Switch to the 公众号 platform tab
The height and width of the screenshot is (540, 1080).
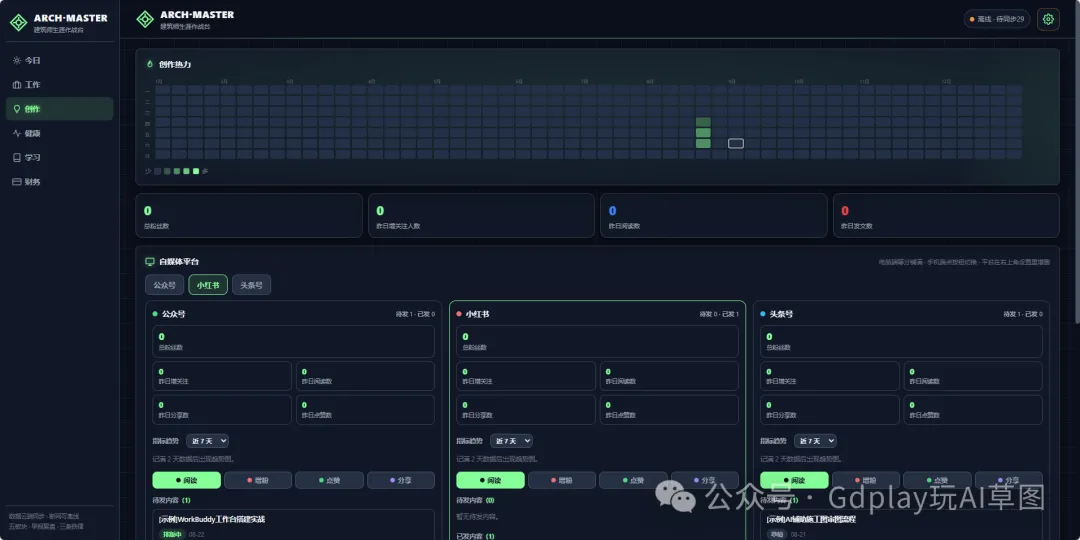(x=164, y=284)
